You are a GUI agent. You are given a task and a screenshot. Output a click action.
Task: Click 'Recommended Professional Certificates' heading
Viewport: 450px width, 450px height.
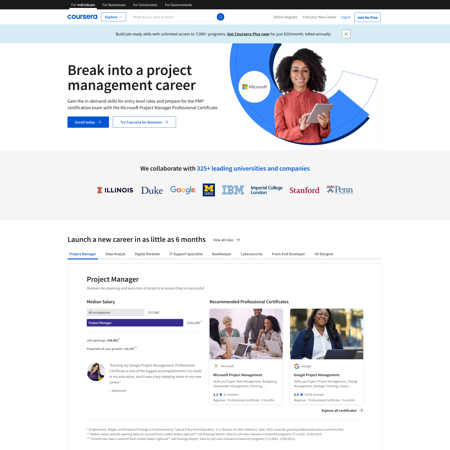click(x=249, y=302)
